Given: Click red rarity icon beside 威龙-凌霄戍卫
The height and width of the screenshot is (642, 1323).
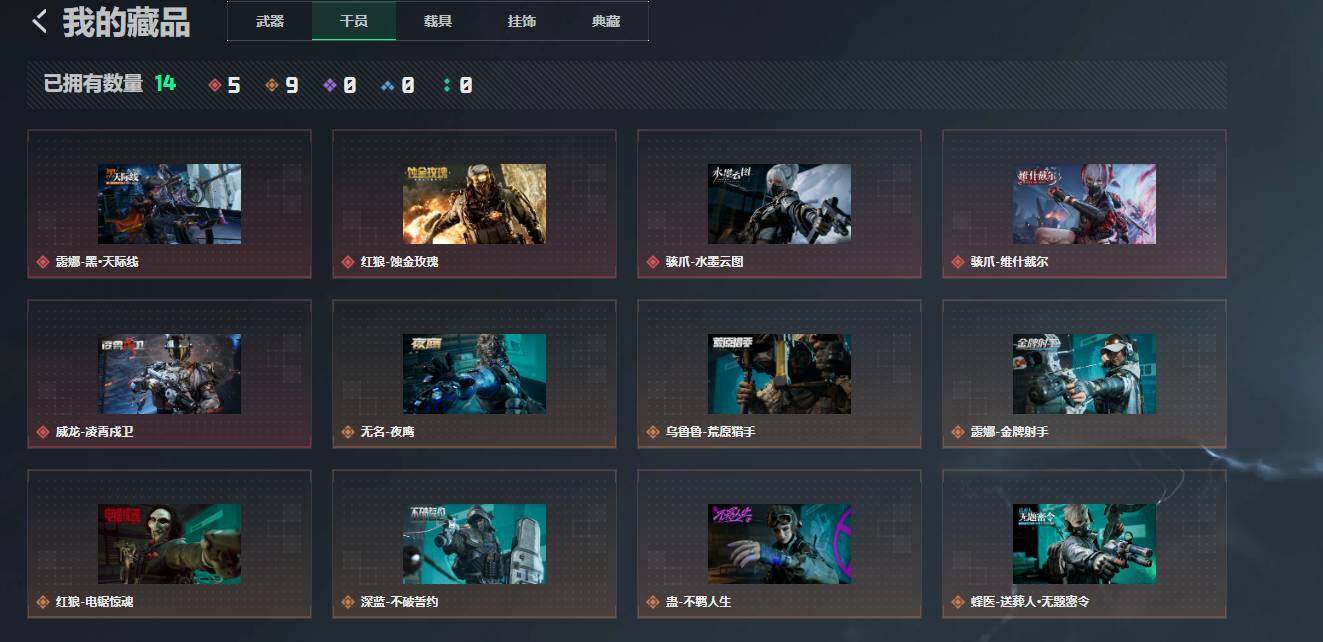Looking at the screenshot, I should tap(43, 432).
